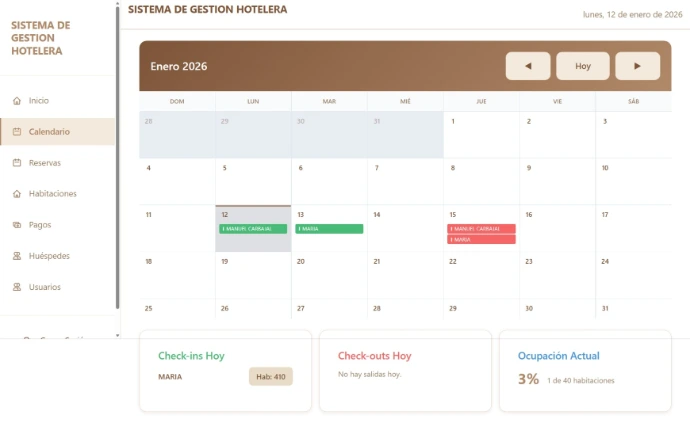Open red MANUEL CARBAJAL checkout on day 15
This screenshot has height=423, width=690.
click(x=481, y=229)
